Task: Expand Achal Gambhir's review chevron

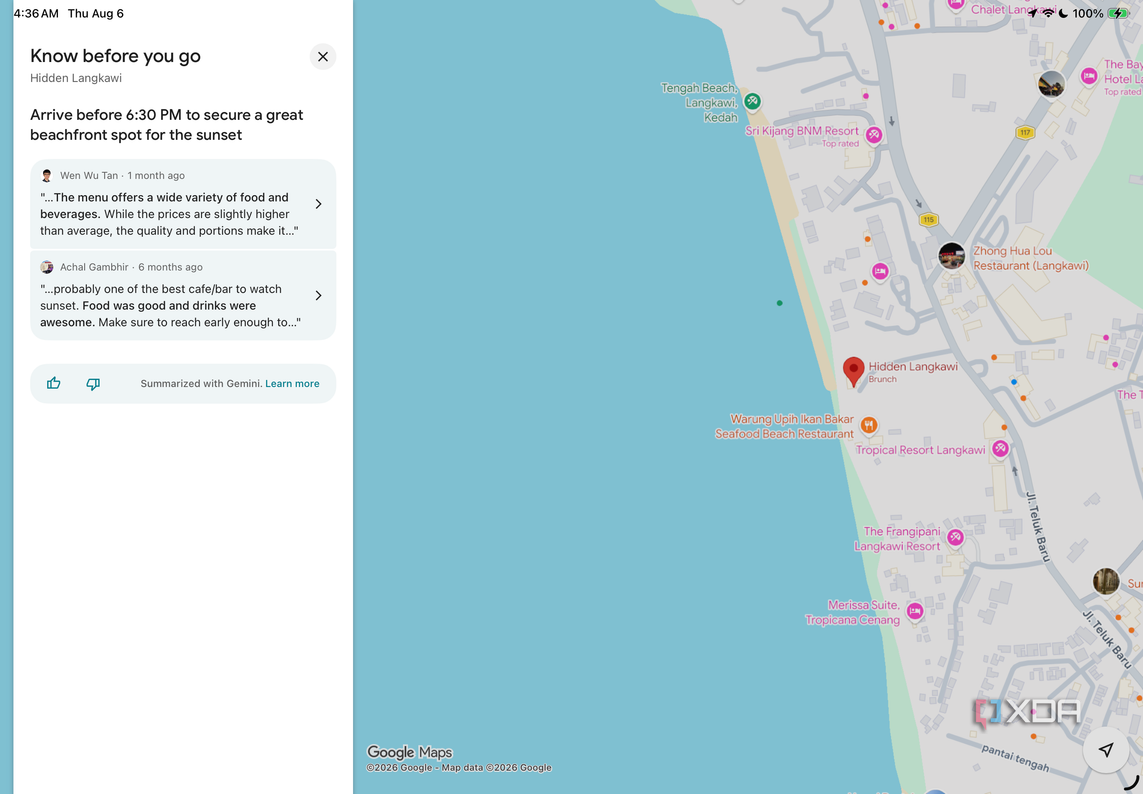Action: (319, 295)
